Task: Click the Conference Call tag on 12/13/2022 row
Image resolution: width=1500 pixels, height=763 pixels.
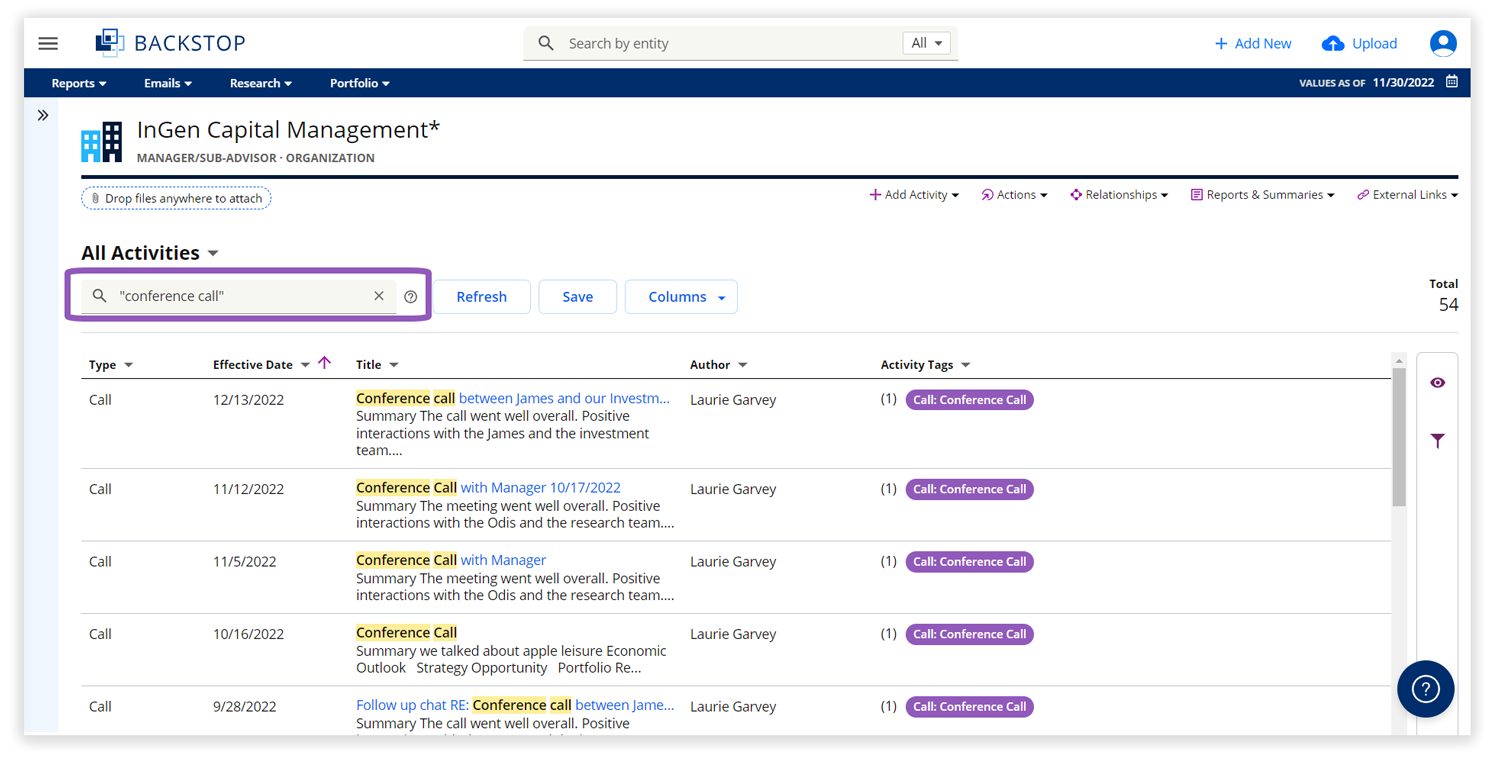Action: (x=969, y=400)
